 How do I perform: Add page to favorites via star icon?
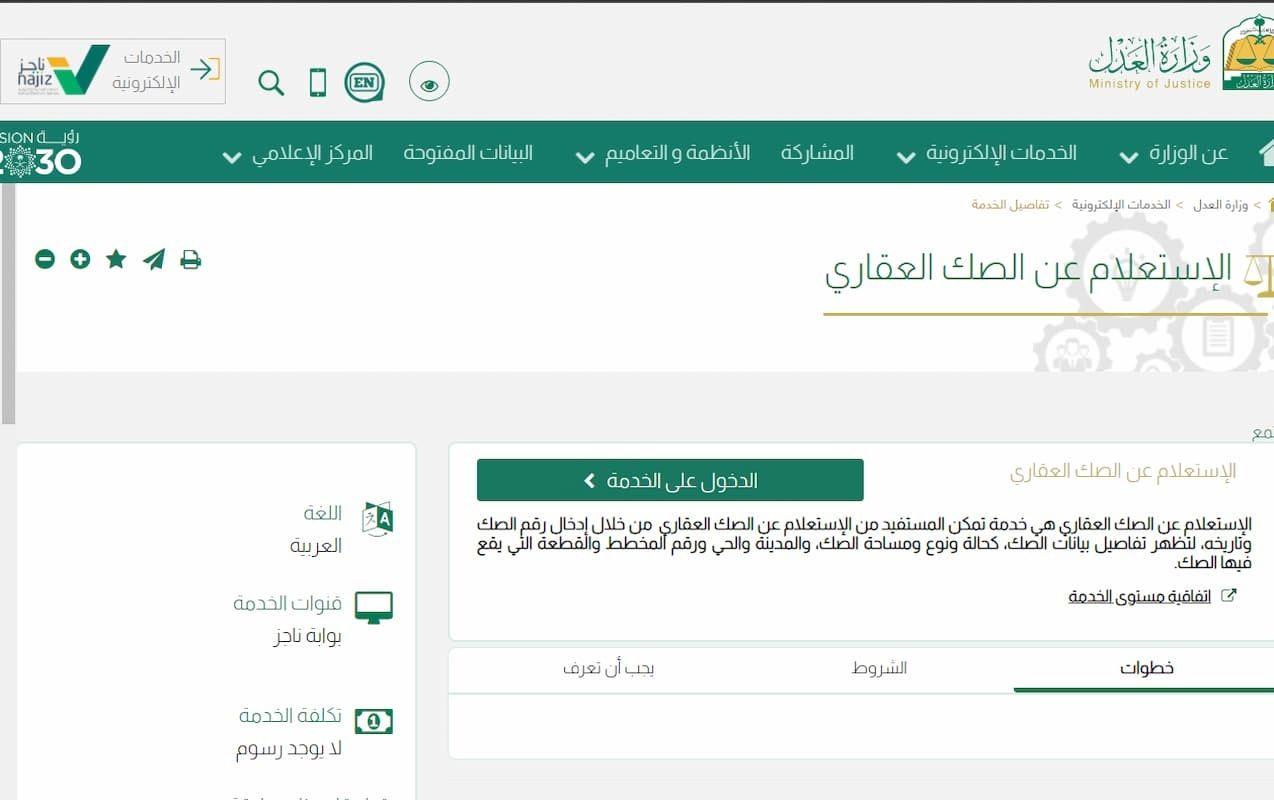pyautogui.click(x=115, y=258)
